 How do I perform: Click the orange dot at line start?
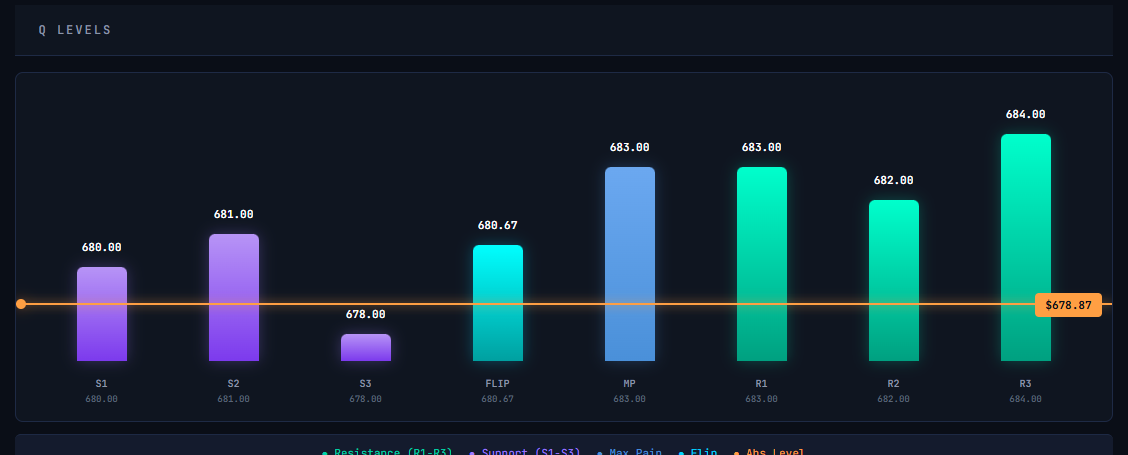tap(21, 304)
